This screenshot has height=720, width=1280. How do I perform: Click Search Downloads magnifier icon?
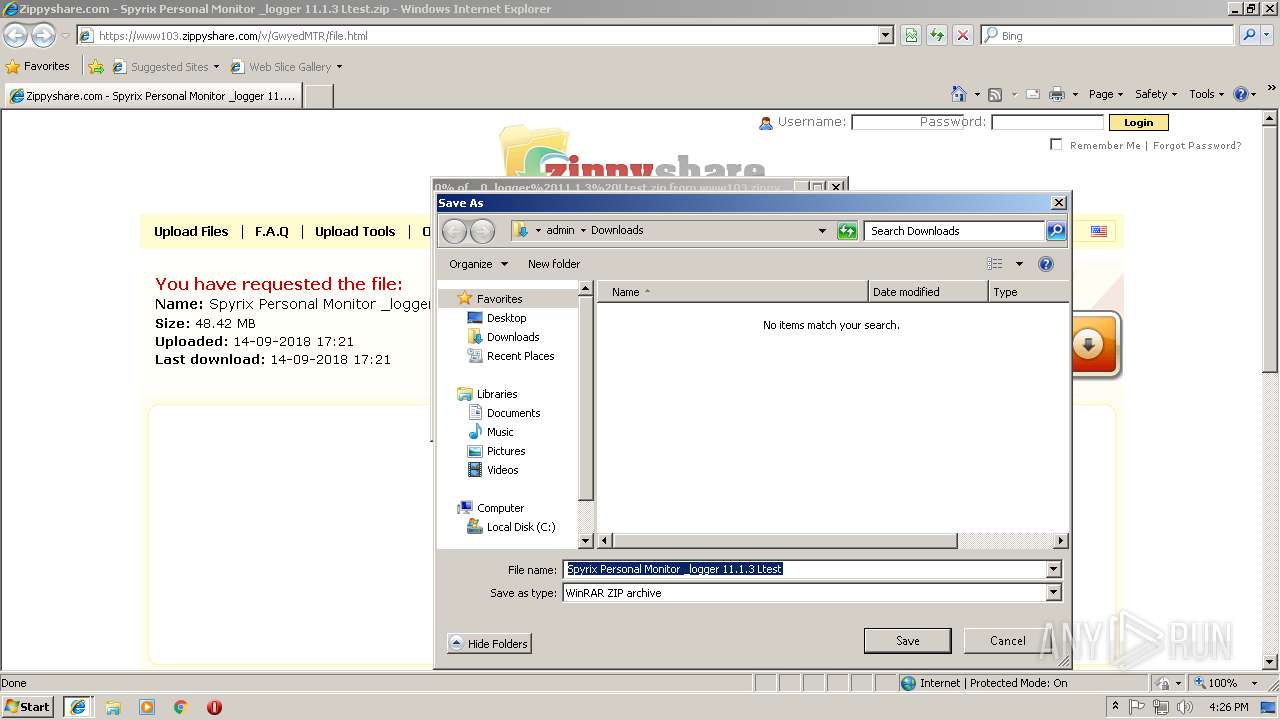[x=1056, y=231]
